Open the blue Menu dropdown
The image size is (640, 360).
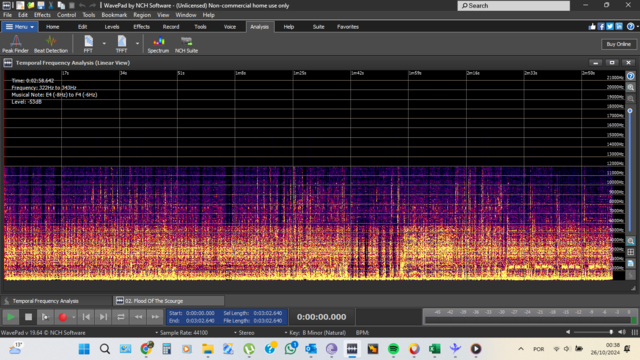tap(20, 27)
